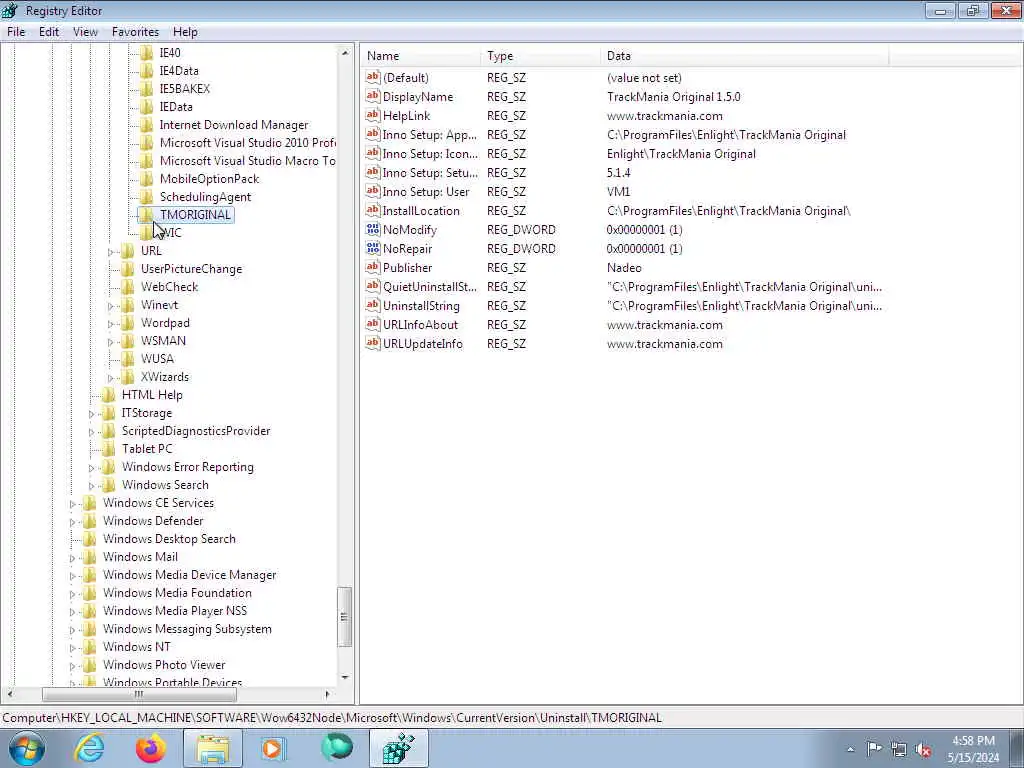The height and width of the screenshot is (768, 1024).
Task: Launch Internet Explorer from taskbar
Action: pos(89,748)
